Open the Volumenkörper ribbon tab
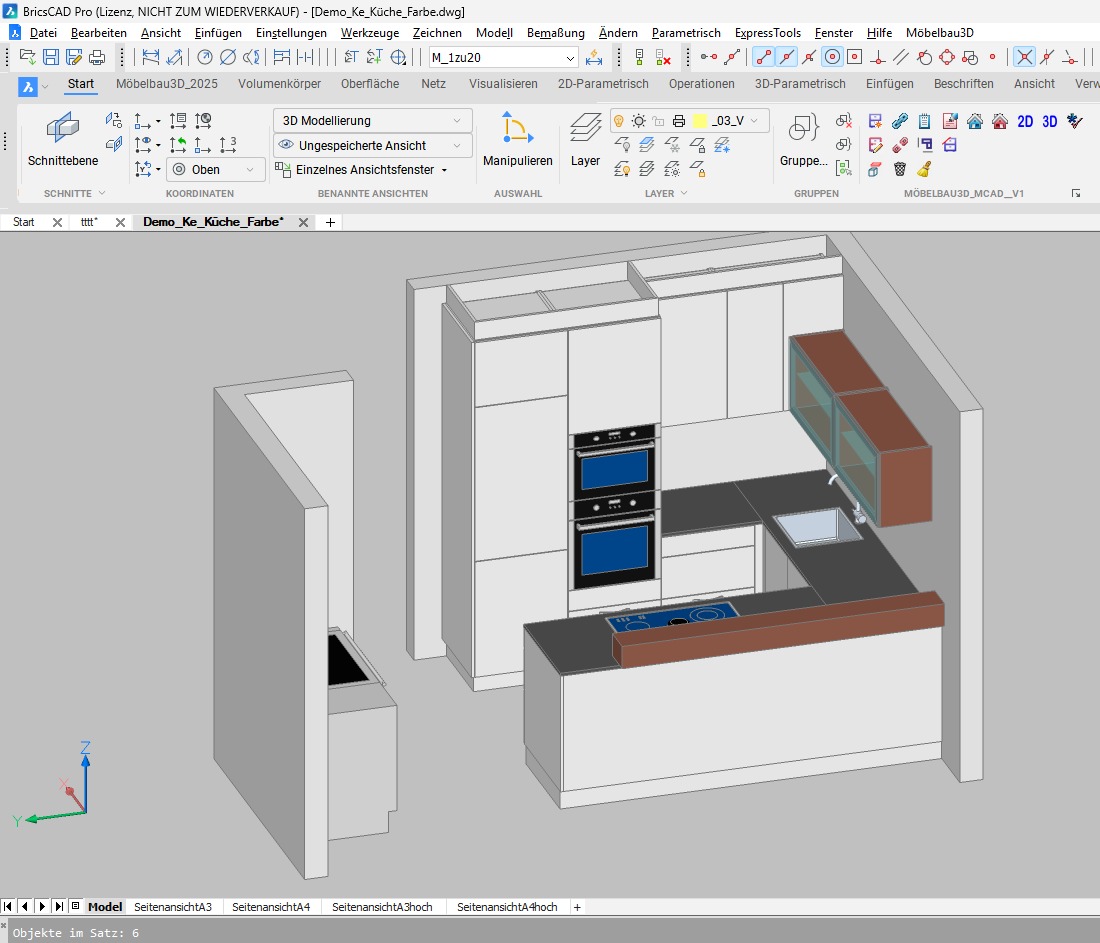This screenshot has height=943, width=1100. coord(279,84)
